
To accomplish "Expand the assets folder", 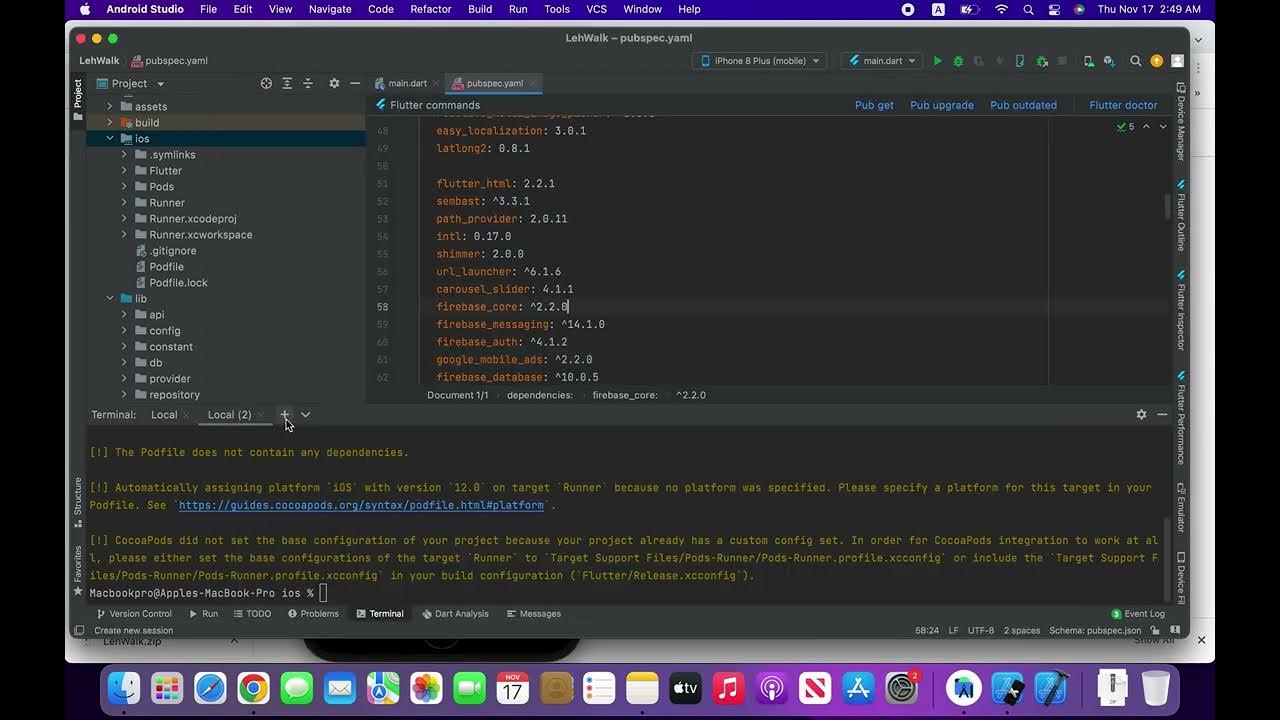I will pyautogui.click(x=110, y=106).
